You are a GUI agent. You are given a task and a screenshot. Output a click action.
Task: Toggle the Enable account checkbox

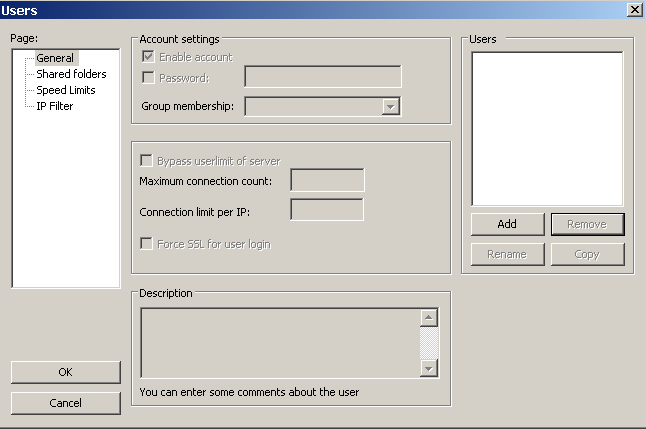point(148,57)
